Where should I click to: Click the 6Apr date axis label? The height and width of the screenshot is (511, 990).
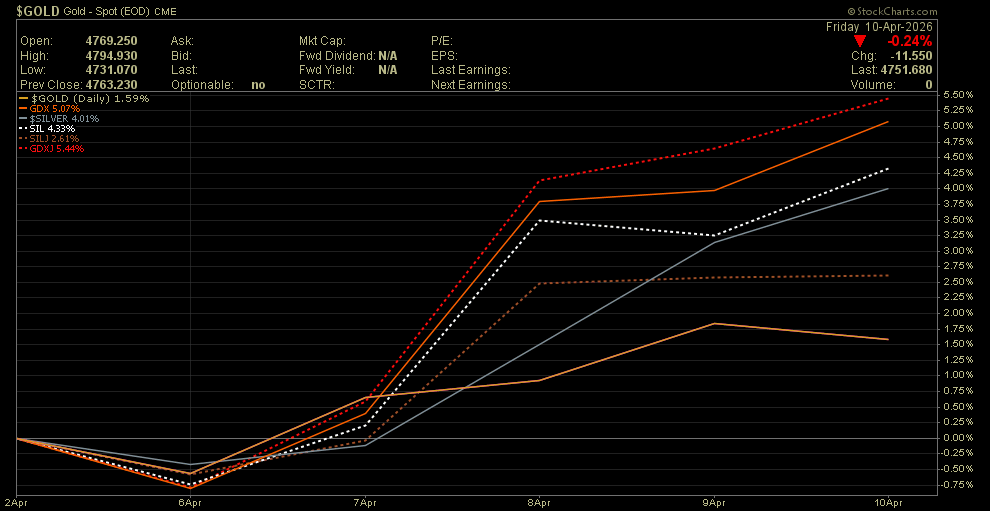tap(190, 501)
